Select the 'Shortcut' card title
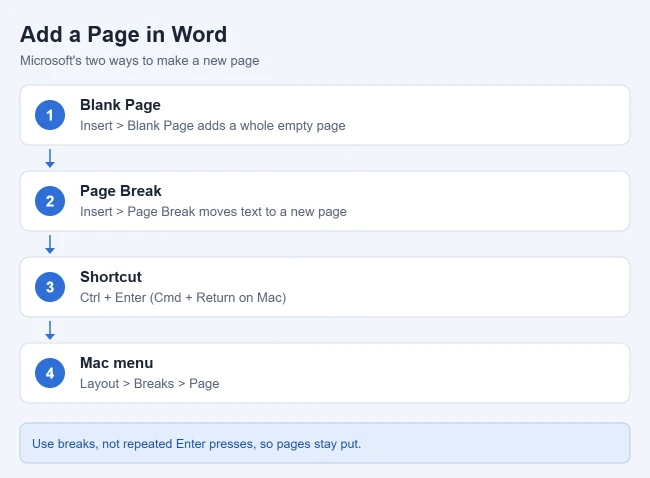 tap(111, 277)
